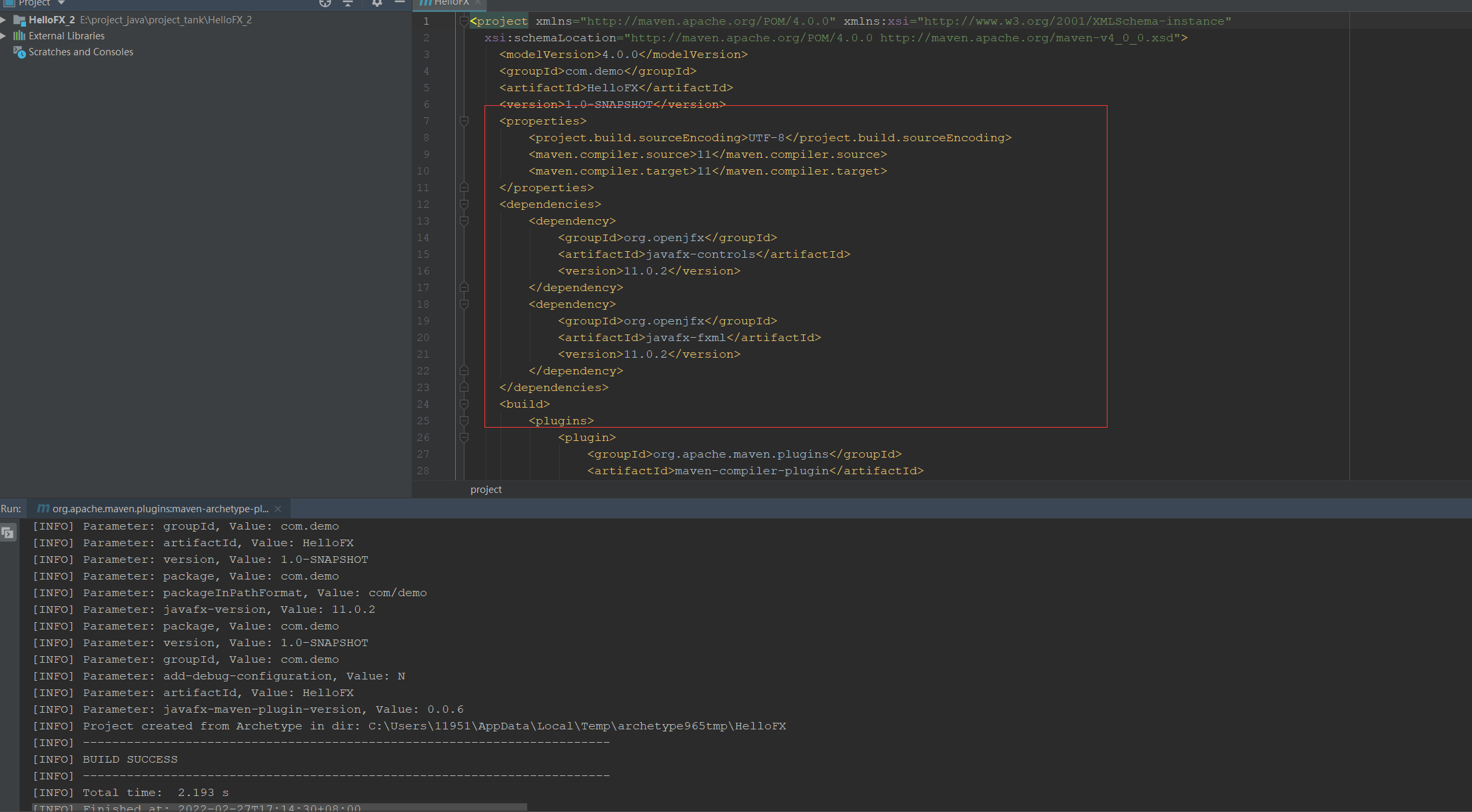Click the Run console horizontal scrollbar

[x=280, y=807]
